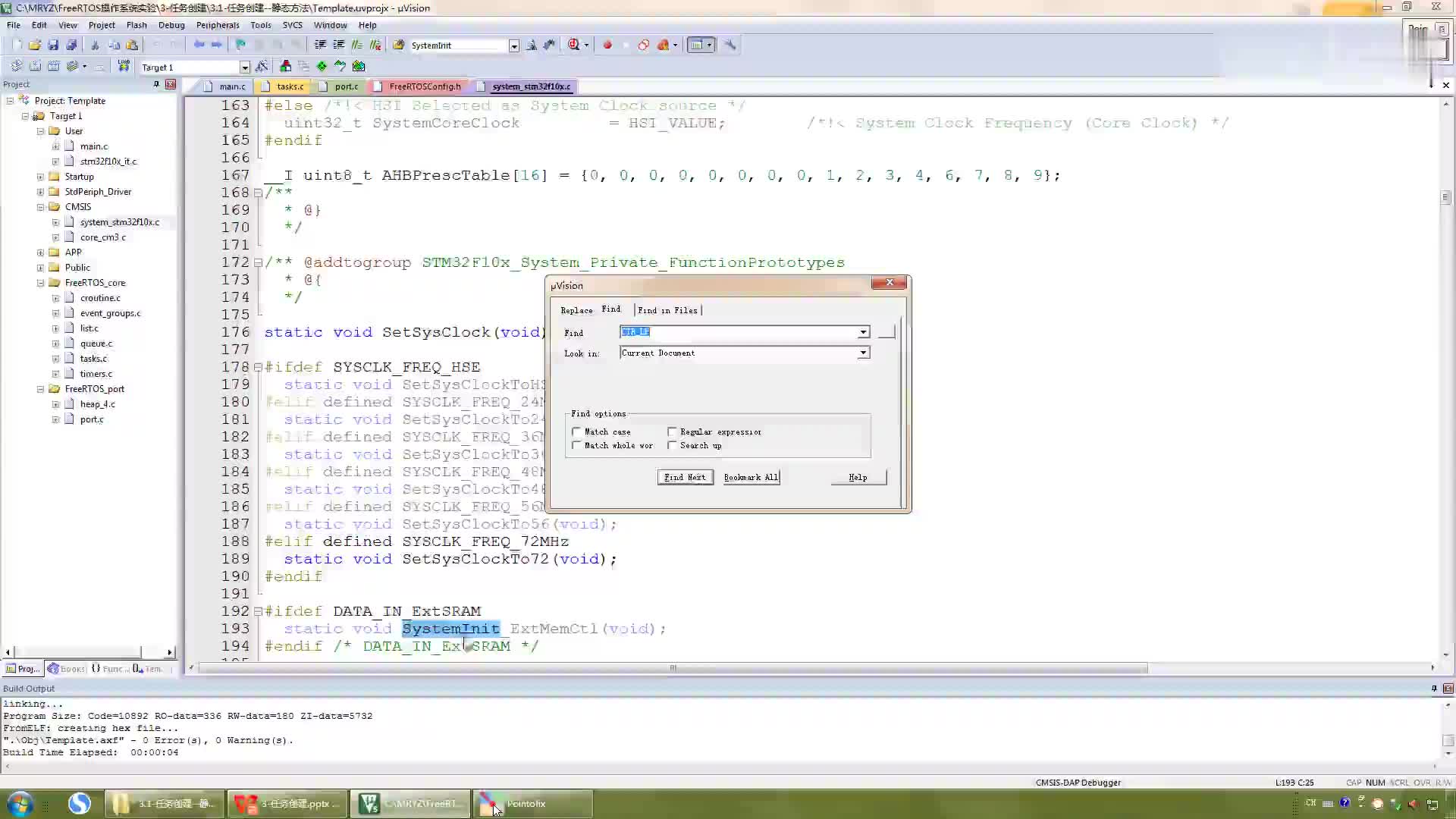Collapse the User folder

(40, 131)
